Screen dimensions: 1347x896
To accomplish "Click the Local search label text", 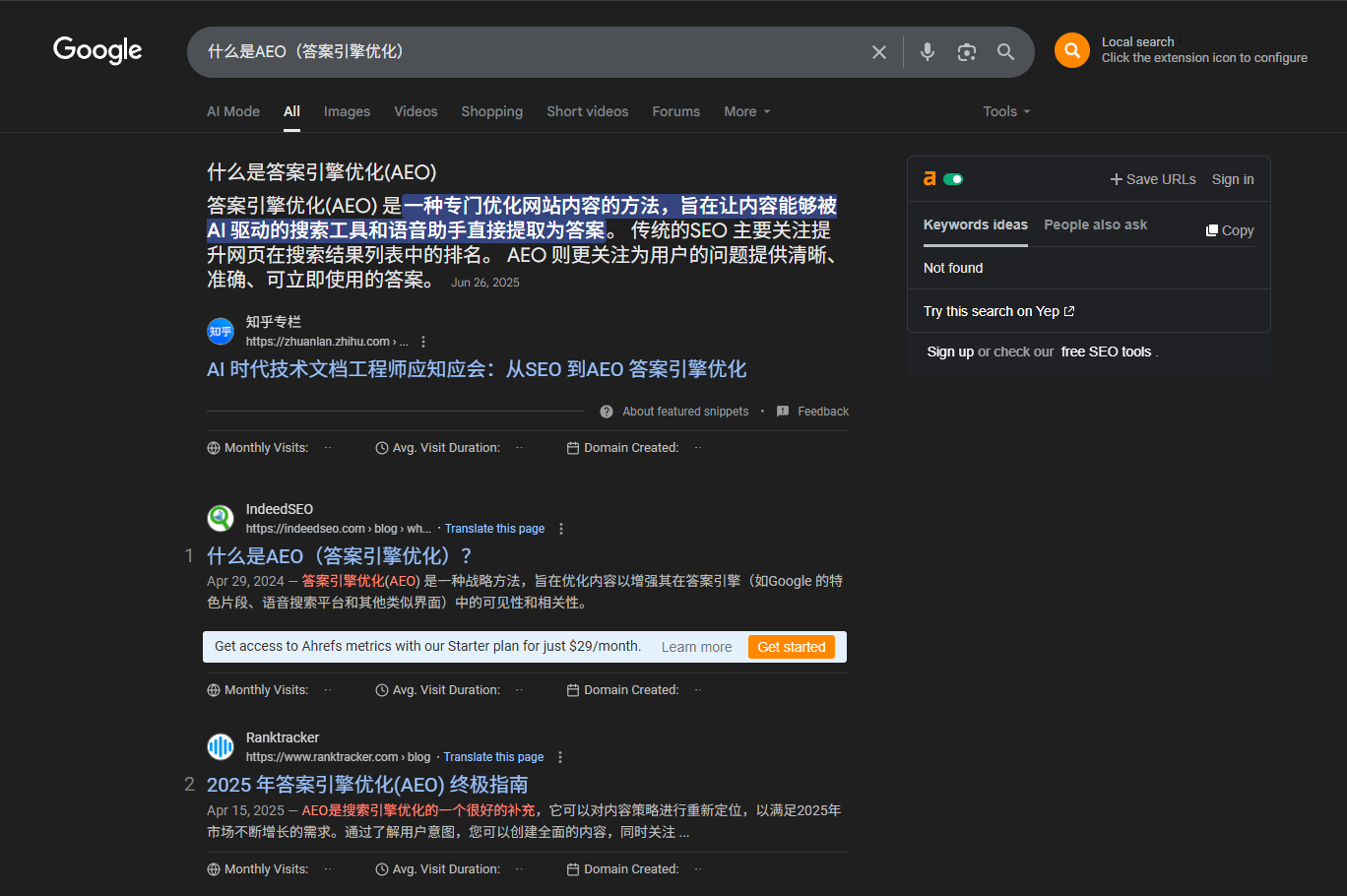I will click(1137, 42).
